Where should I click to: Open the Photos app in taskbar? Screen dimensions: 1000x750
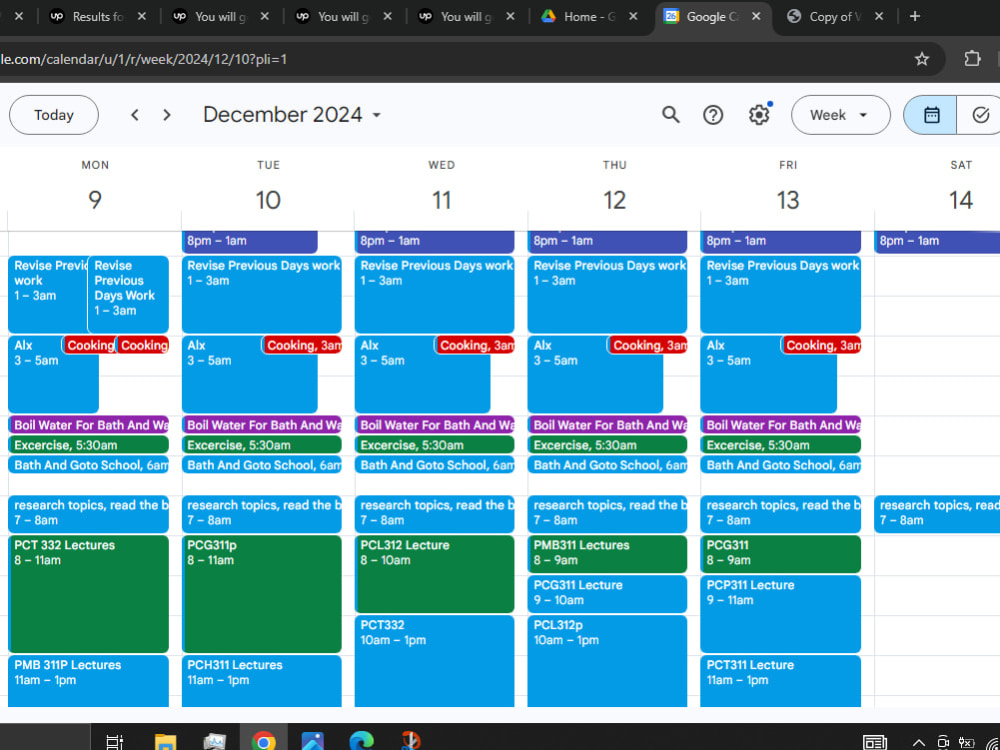click(x=312, y=741)
